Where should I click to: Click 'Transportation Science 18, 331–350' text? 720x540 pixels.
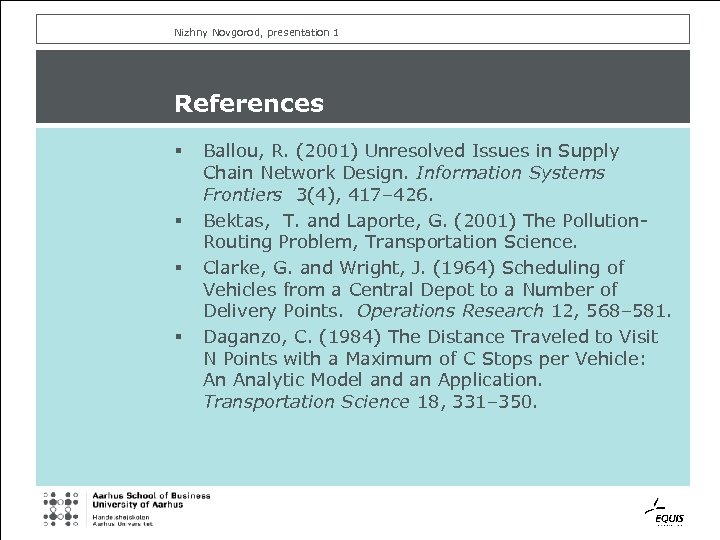pyautogui.click(x=370, y=402)
